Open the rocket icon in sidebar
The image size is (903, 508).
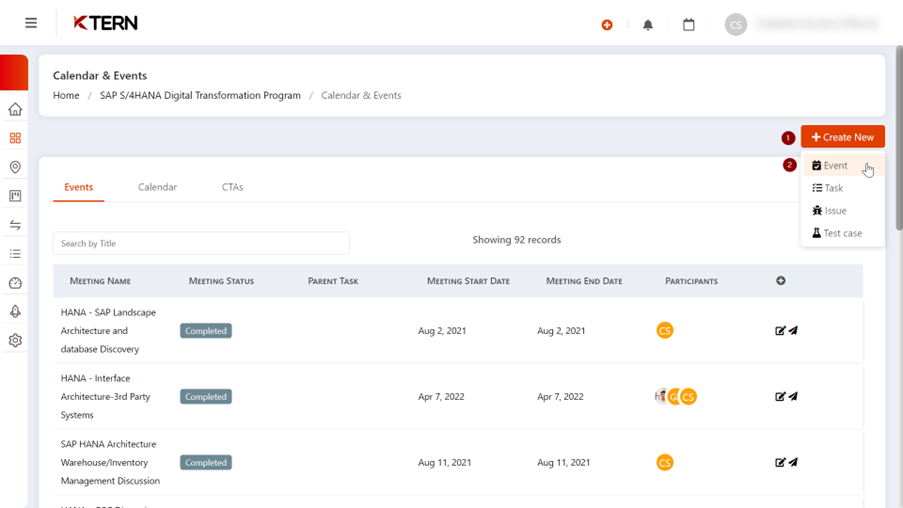coord(16,312)
